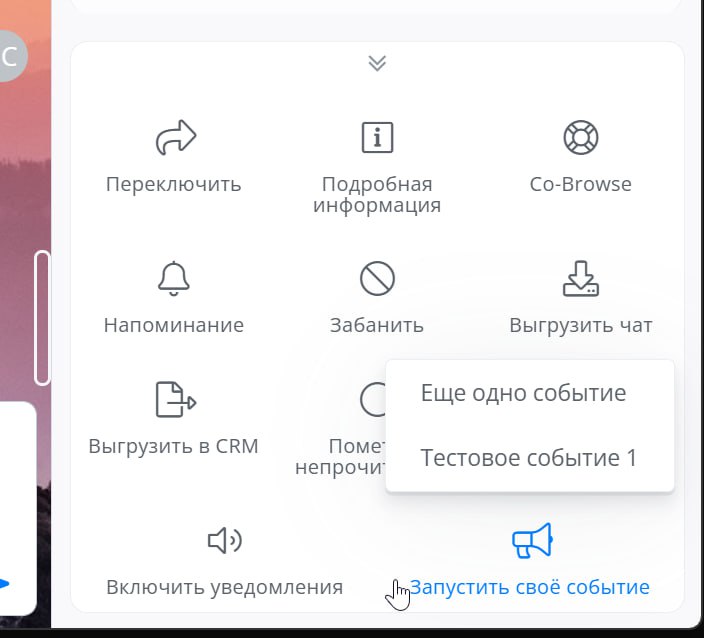Select the Забанить prohibition icon
This screenshot has height=638, width=704.
point(377,278)
